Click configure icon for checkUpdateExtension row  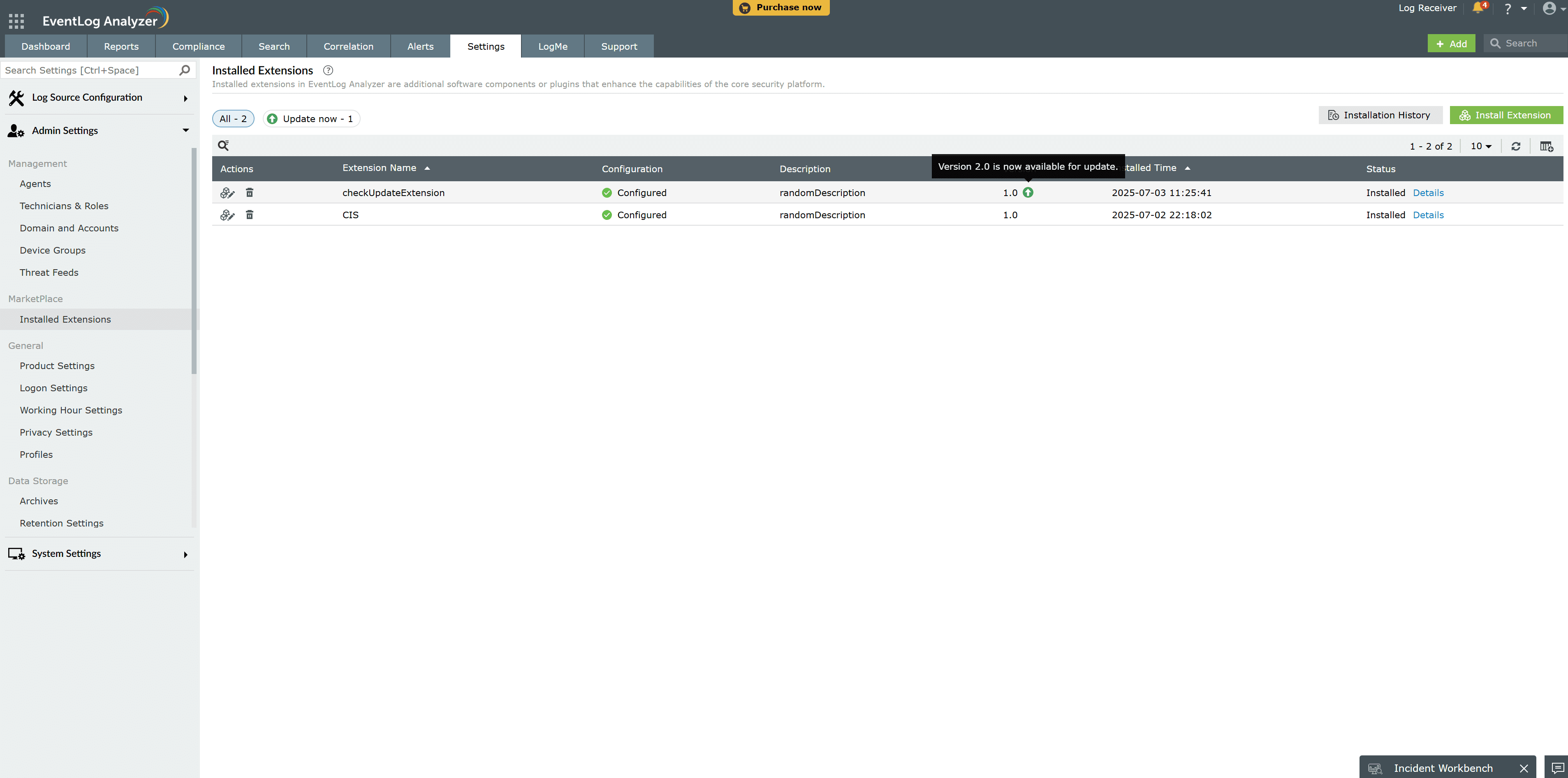(x=227, y=193)
